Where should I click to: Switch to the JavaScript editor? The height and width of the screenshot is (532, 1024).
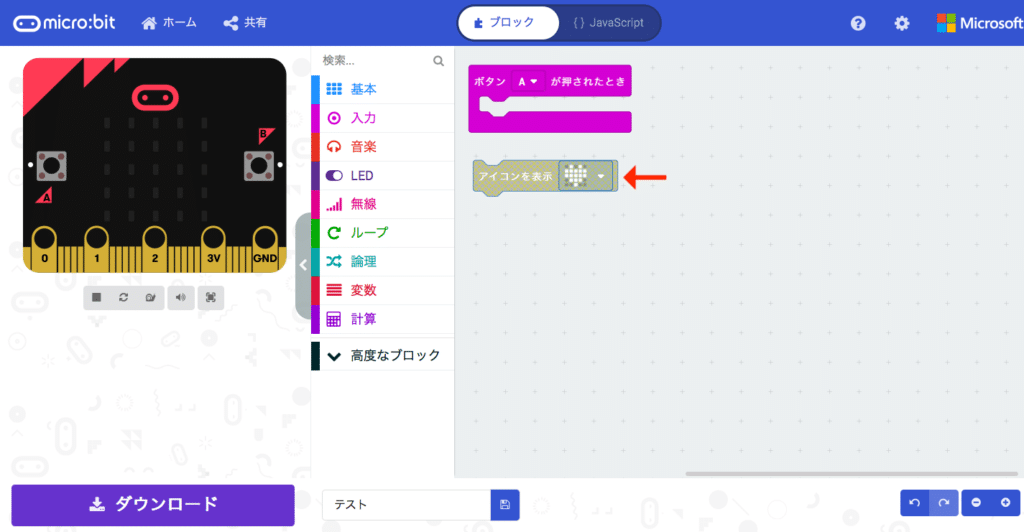pyautogui.click(x=609, y=23)
